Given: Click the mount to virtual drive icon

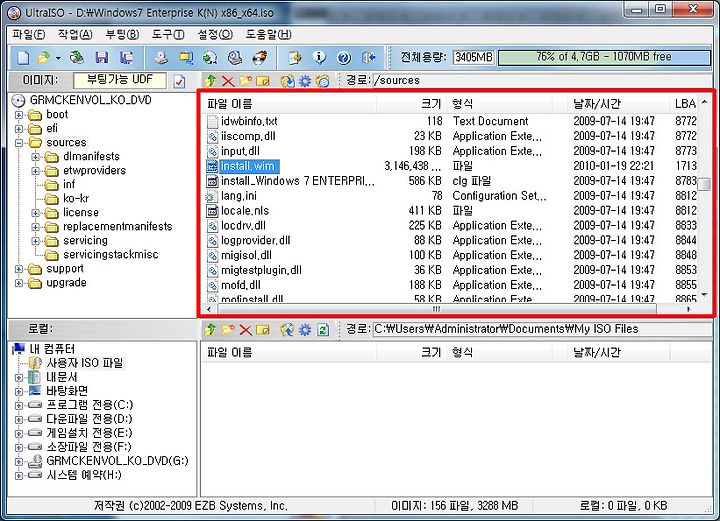Looking at the screenshot, I should point(235,57).
